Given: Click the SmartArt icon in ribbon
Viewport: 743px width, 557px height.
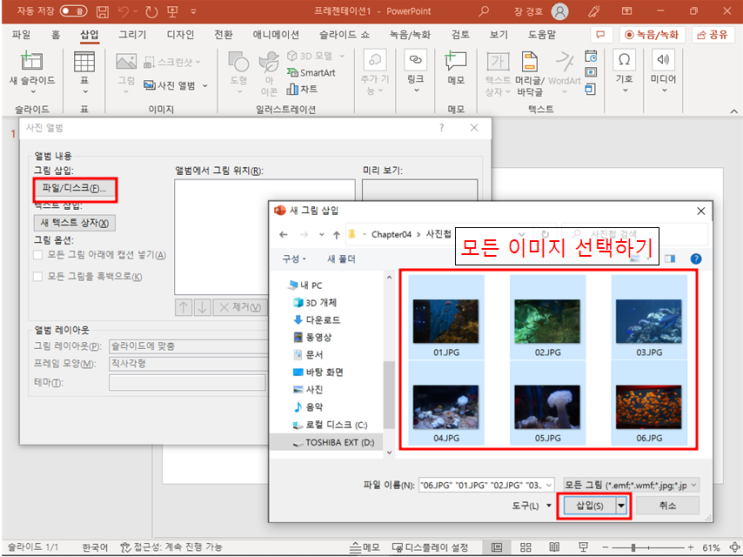Looking at the screenshot, I should click(310, 72).
